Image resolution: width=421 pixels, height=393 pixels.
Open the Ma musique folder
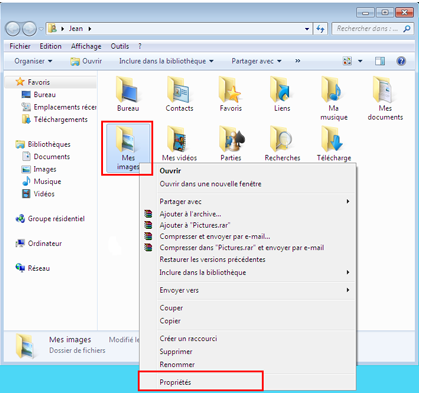point(334,98)
